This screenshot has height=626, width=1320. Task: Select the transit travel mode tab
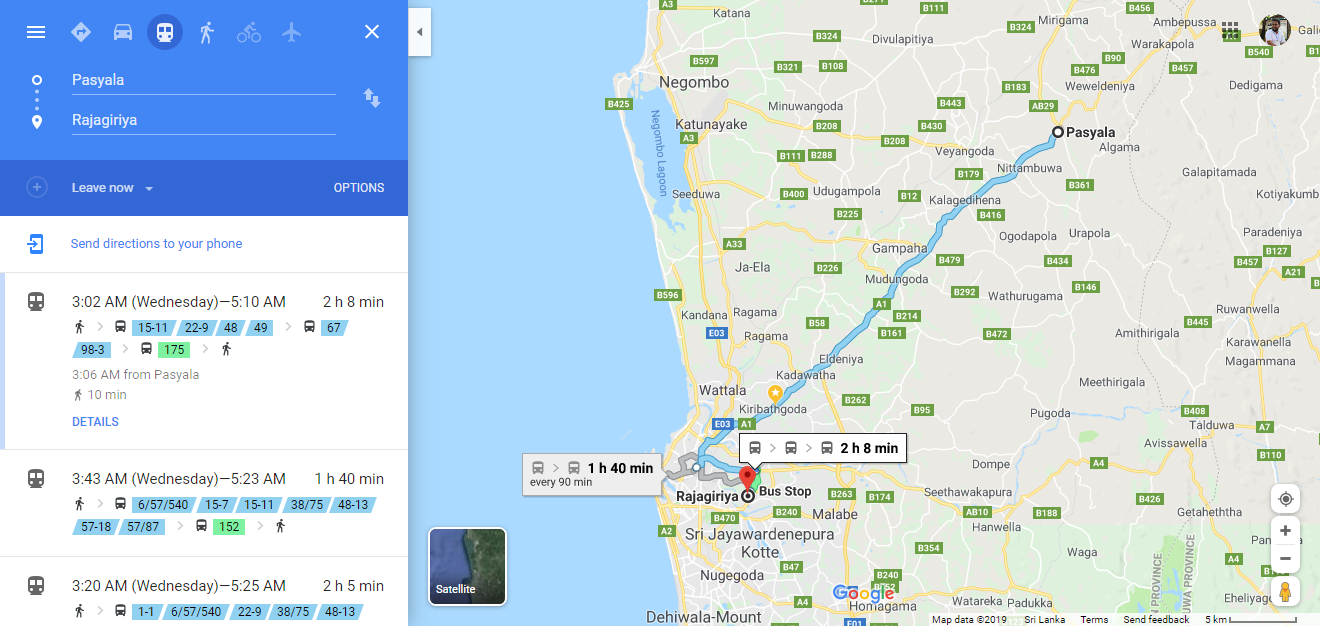click(165, 32)
